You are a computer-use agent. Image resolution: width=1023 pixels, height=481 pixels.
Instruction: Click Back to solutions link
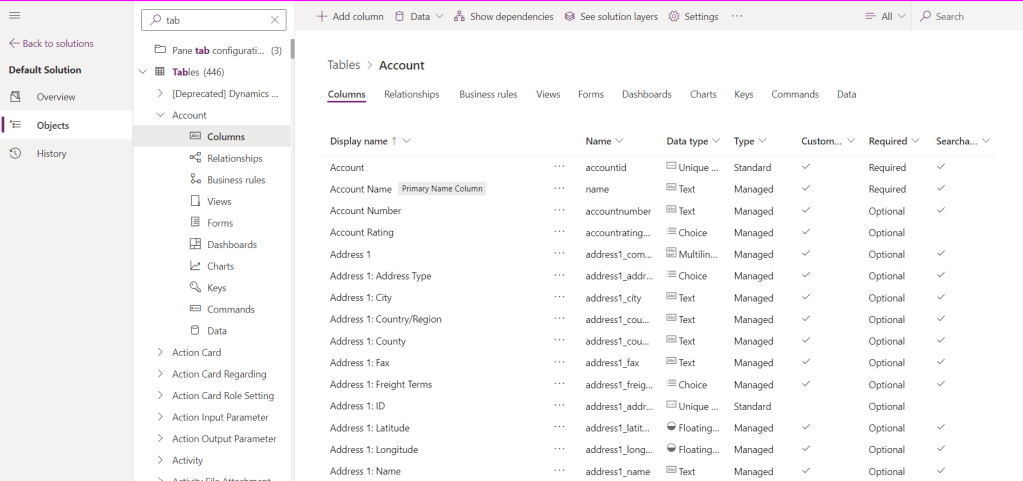tap(51, 44)
